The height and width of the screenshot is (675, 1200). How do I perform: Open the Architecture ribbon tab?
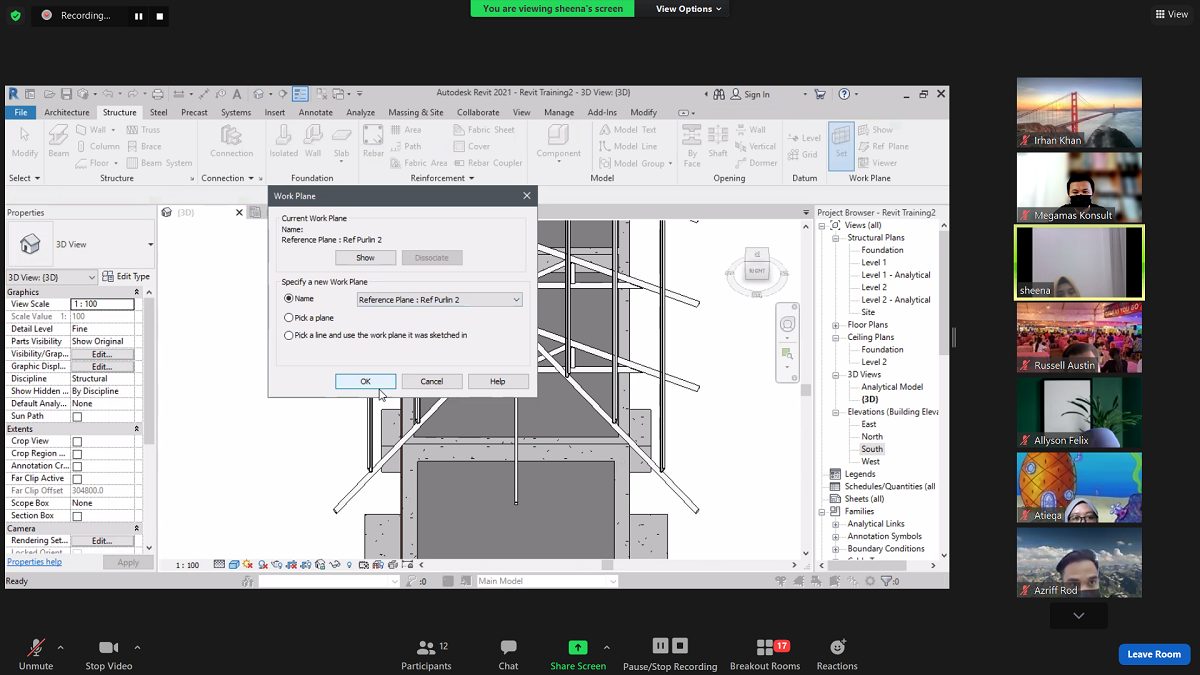(67, 113)
